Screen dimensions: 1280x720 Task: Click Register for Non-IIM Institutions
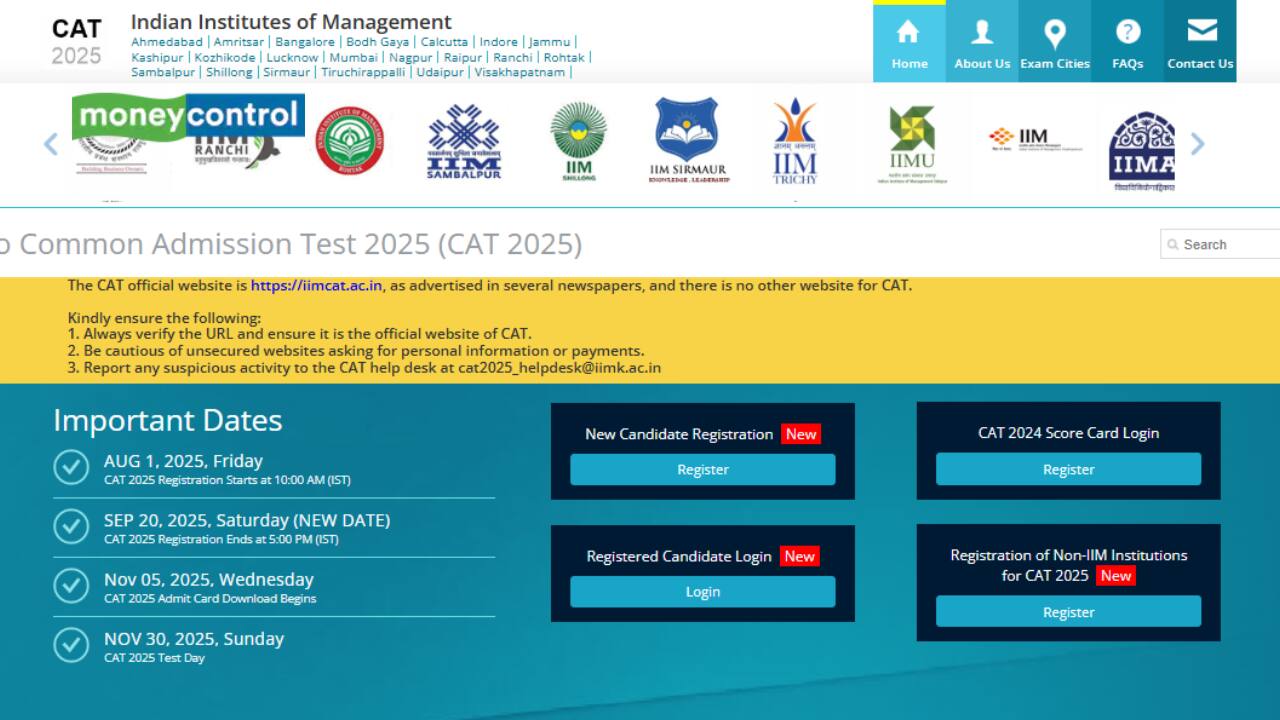pos(1068,612)
